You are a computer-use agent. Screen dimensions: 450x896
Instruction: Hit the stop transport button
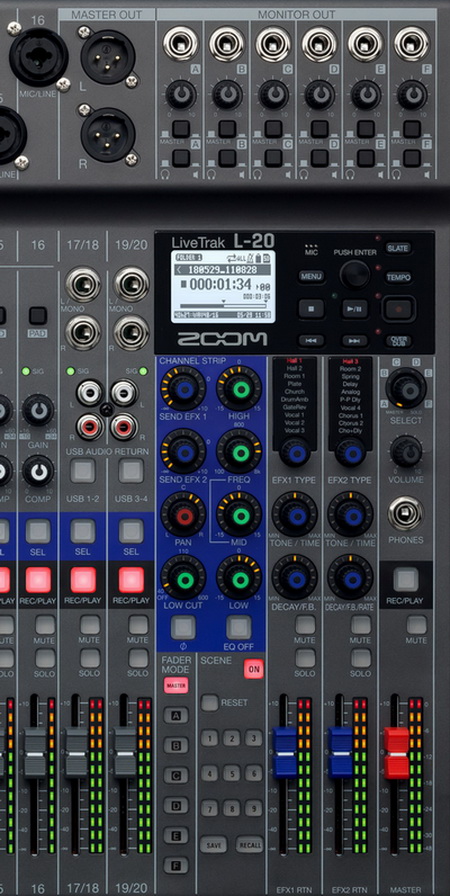click(312, 309)
